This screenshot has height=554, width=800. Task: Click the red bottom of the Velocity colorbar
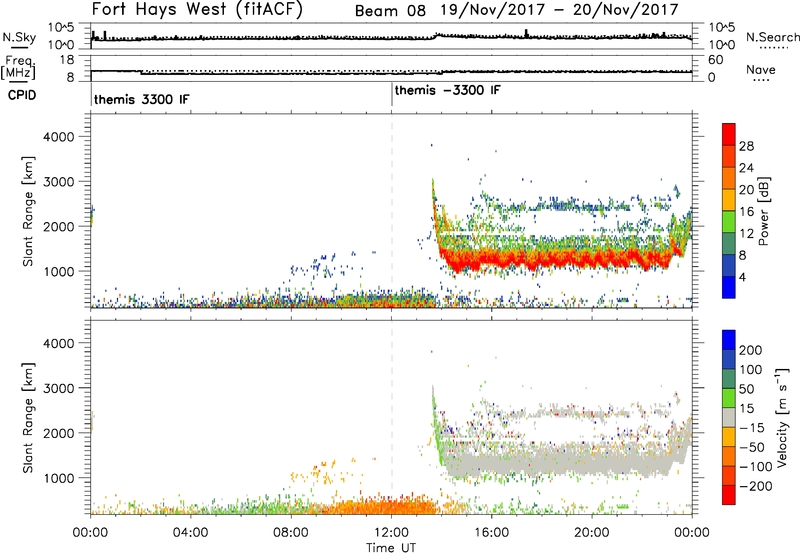(729, 495)
